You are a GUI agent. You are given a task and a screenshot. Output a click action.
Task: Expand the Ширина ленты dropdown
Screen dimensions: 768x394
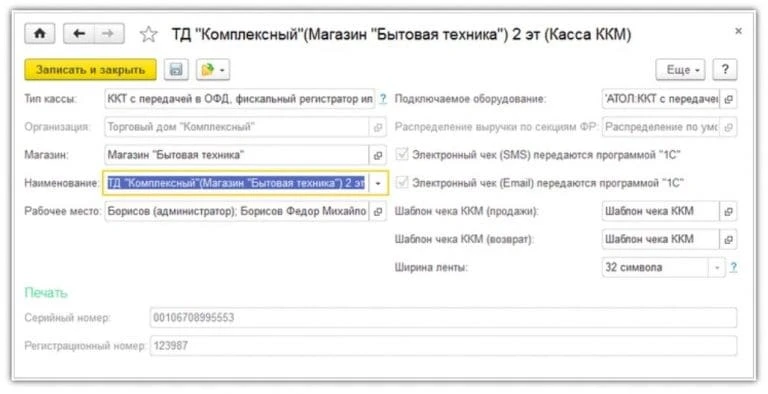pos(717,268)
